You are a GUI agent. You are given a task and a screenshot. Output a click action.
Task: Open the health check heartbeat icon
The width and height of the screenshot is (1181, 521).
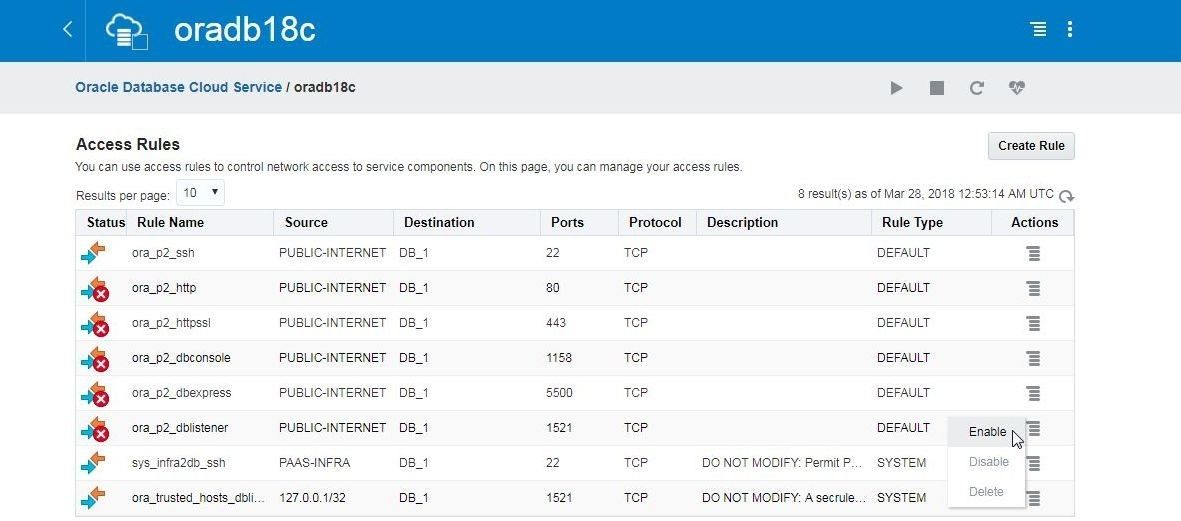[1017, 88]
